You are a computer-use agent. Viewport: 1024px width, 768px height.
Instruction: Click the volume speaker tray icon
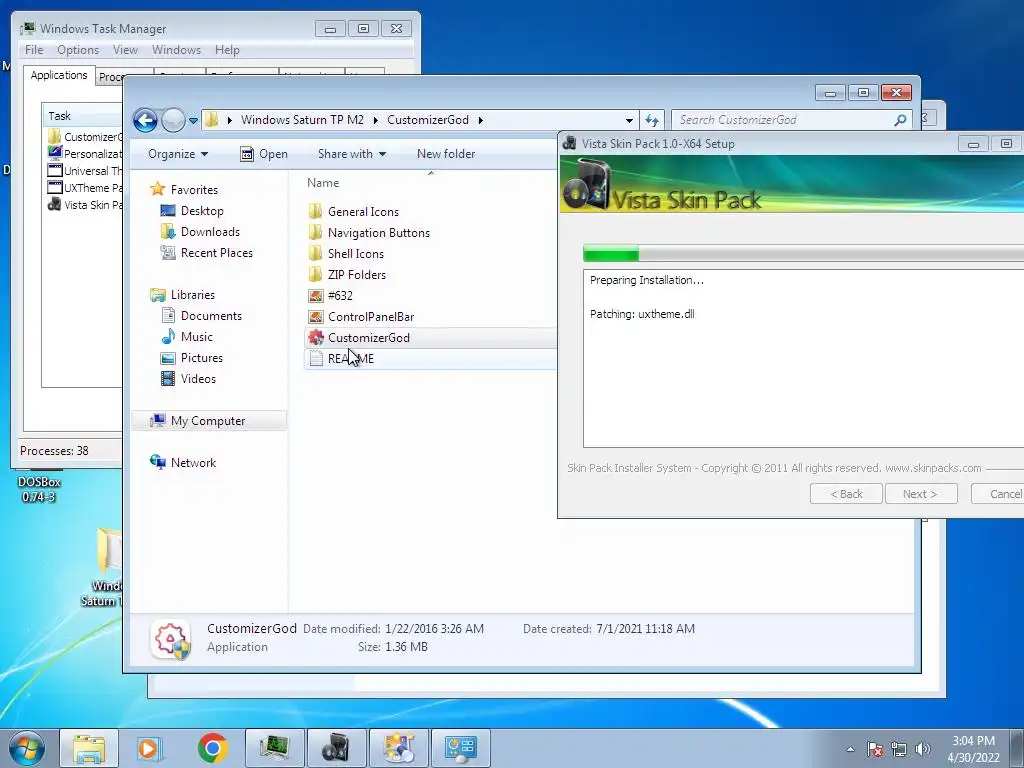pyautogui.click(x=923, y=749)
